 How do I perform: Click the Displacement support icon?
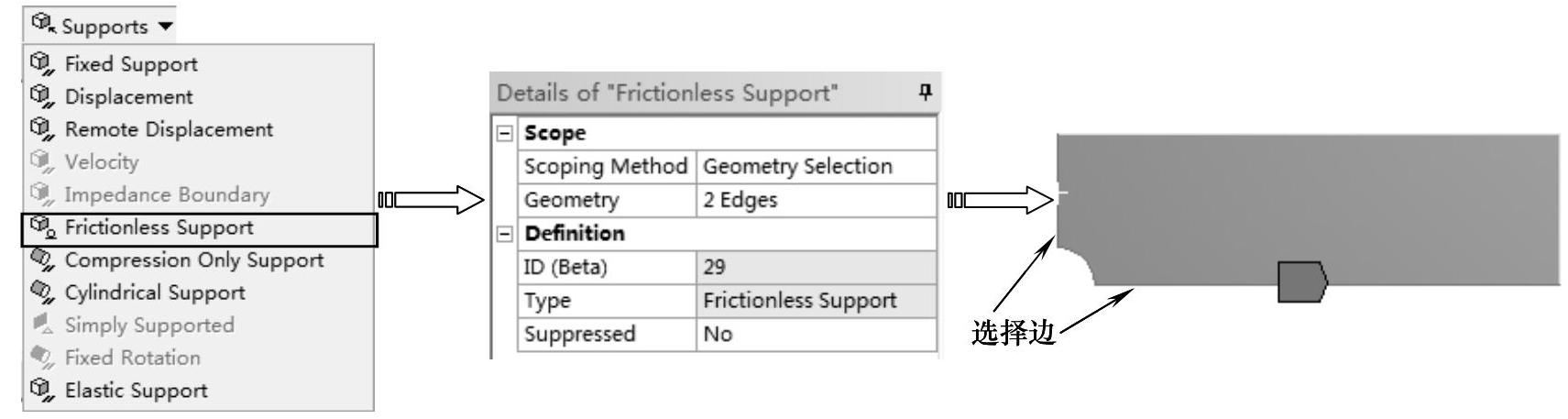tap(40, 96)
